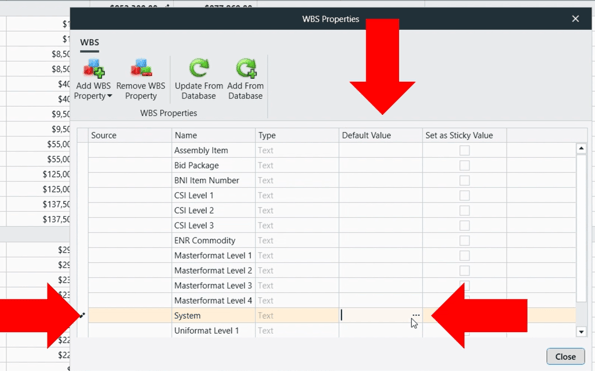The width and height of the screenshot is (595, 371).
Task: Select the Uniformat Level 1 name cell
Action: 214,330
